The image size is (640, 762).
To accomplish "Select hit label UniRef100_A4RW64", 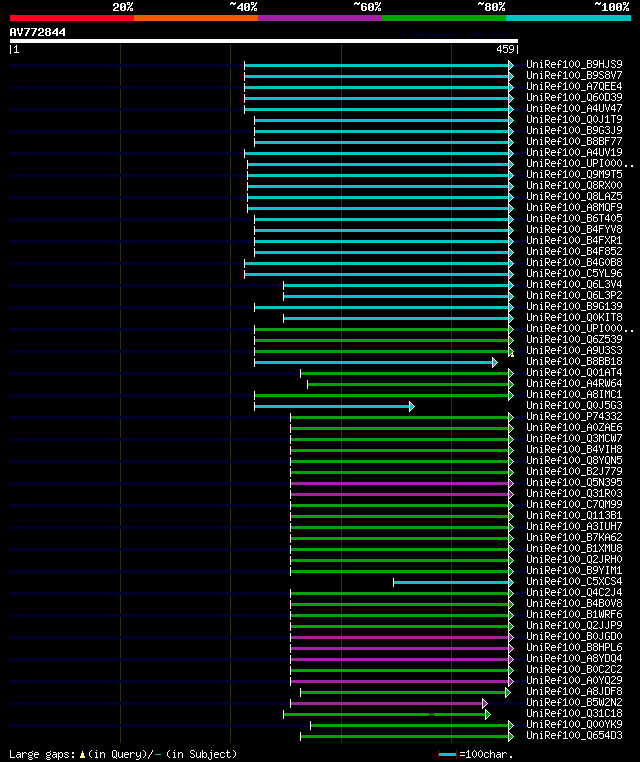I will 574,383.
